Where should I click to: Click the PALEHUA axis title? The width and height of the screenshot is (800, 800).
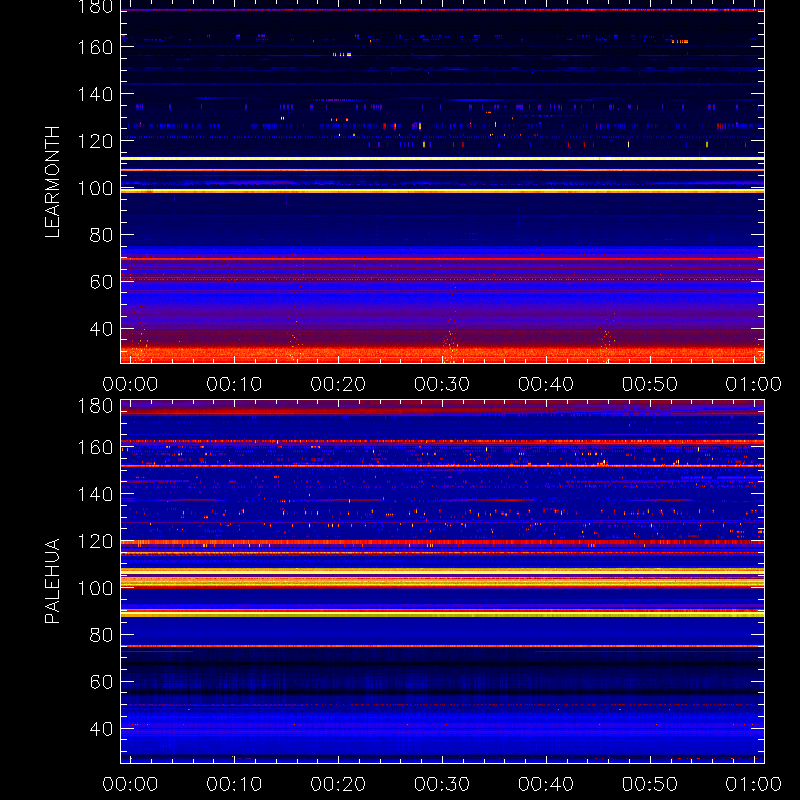pyautogui.click(x=53, y=581)
